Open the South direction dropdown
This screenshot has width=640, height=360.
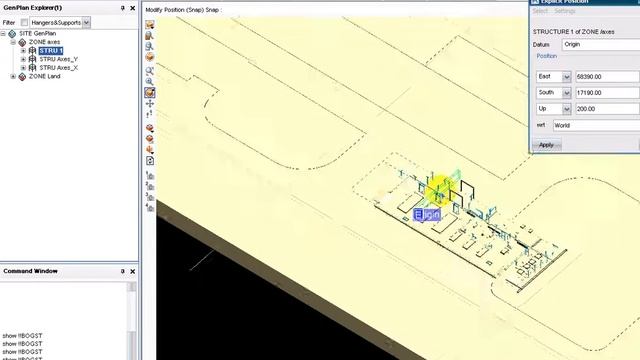pyautogui.click(x=566, y=93)
